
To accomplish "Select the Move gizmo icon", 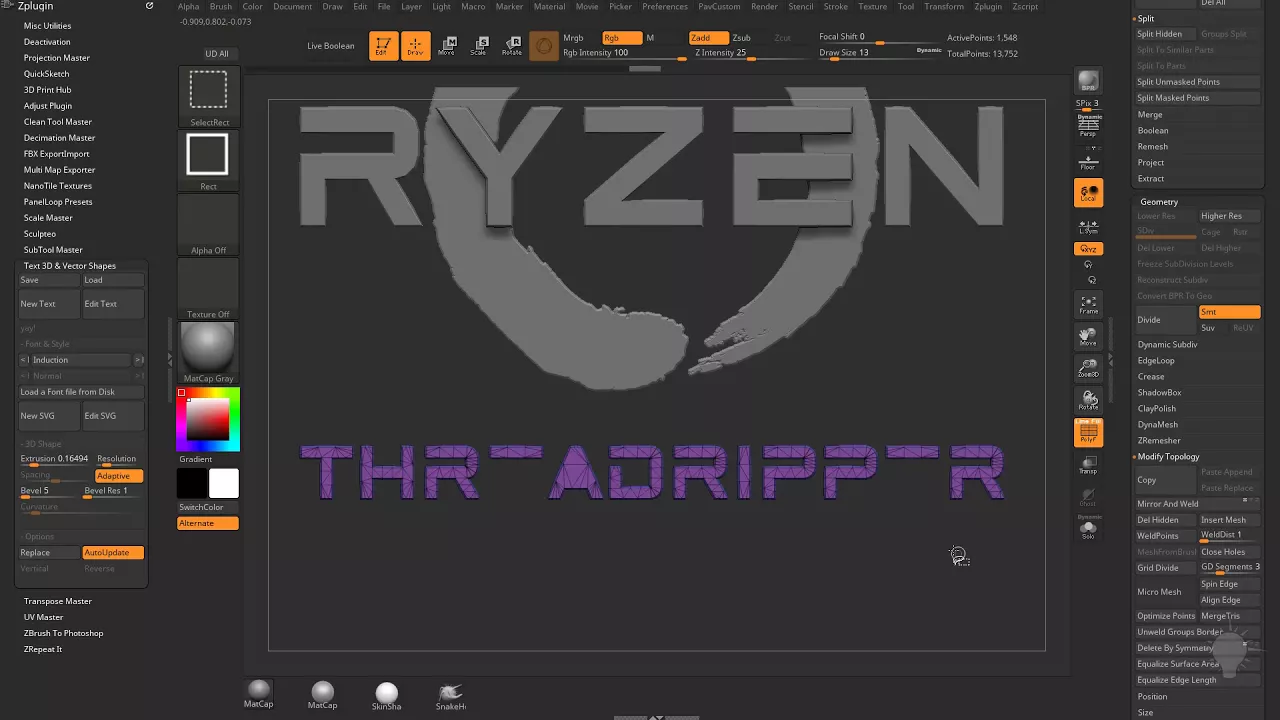I will [447, 46].
